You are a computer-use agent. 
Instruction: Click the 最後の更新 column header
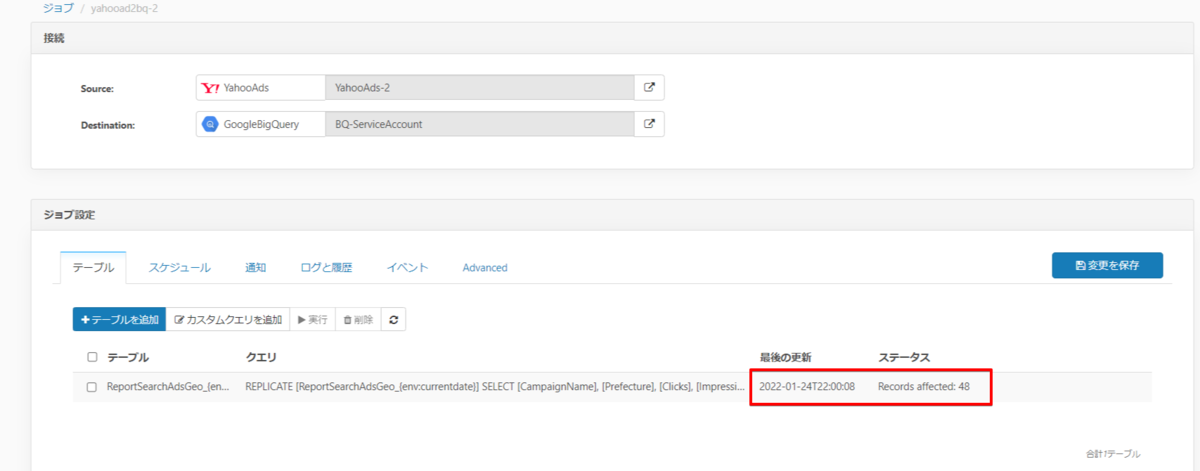(785, 357)
